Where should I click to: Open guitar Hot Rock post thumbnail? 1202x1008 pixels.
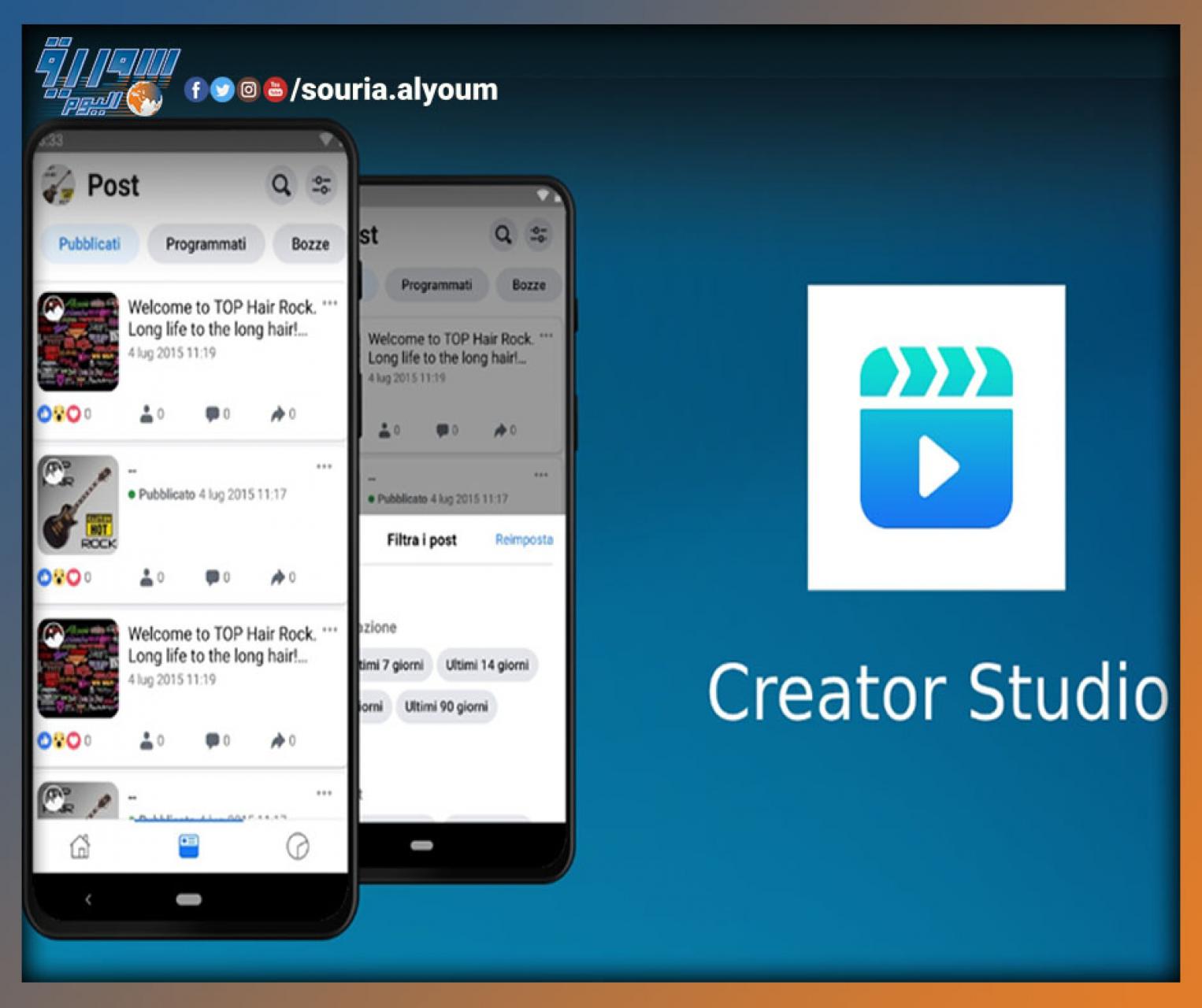click(78, 505)
